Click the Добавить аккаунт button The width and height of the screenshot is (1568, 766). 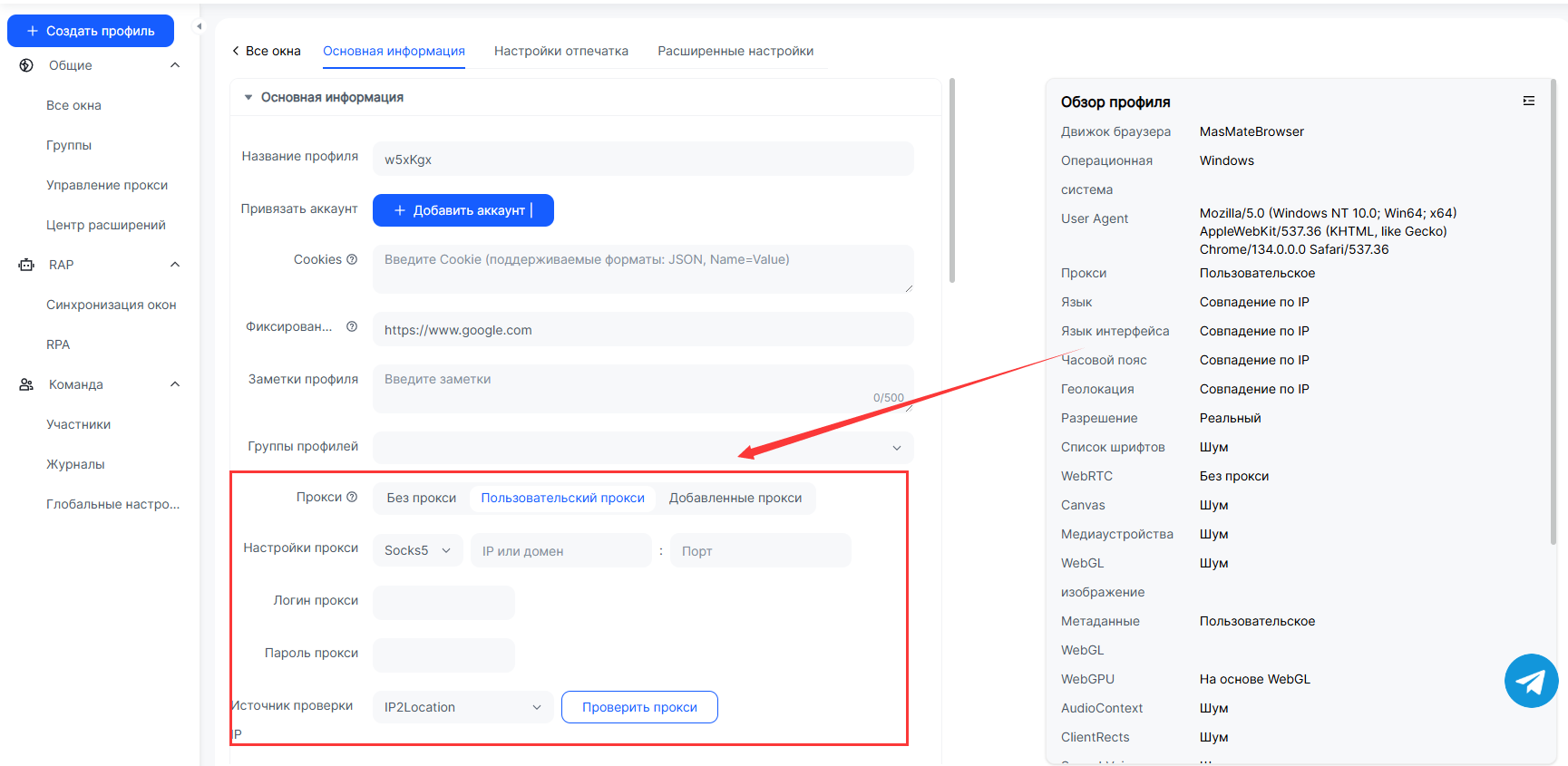(x=463, y=210)
